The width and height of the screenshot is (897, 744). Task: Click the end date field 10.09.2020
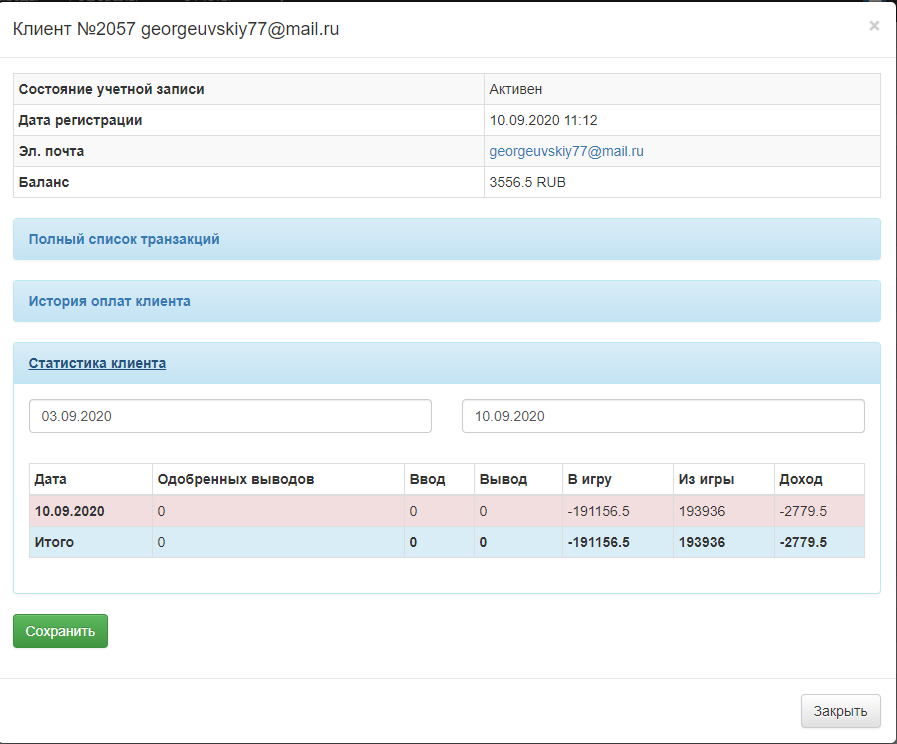click(663, 416)
